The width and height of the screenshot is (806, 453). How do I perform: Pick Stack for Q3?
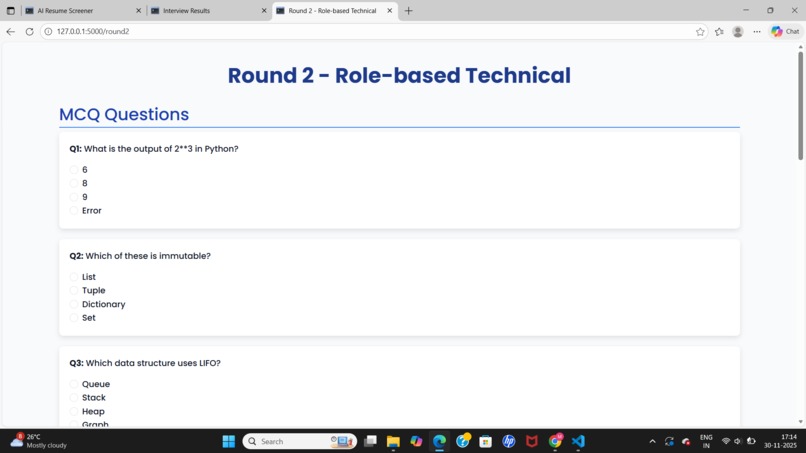74,397
